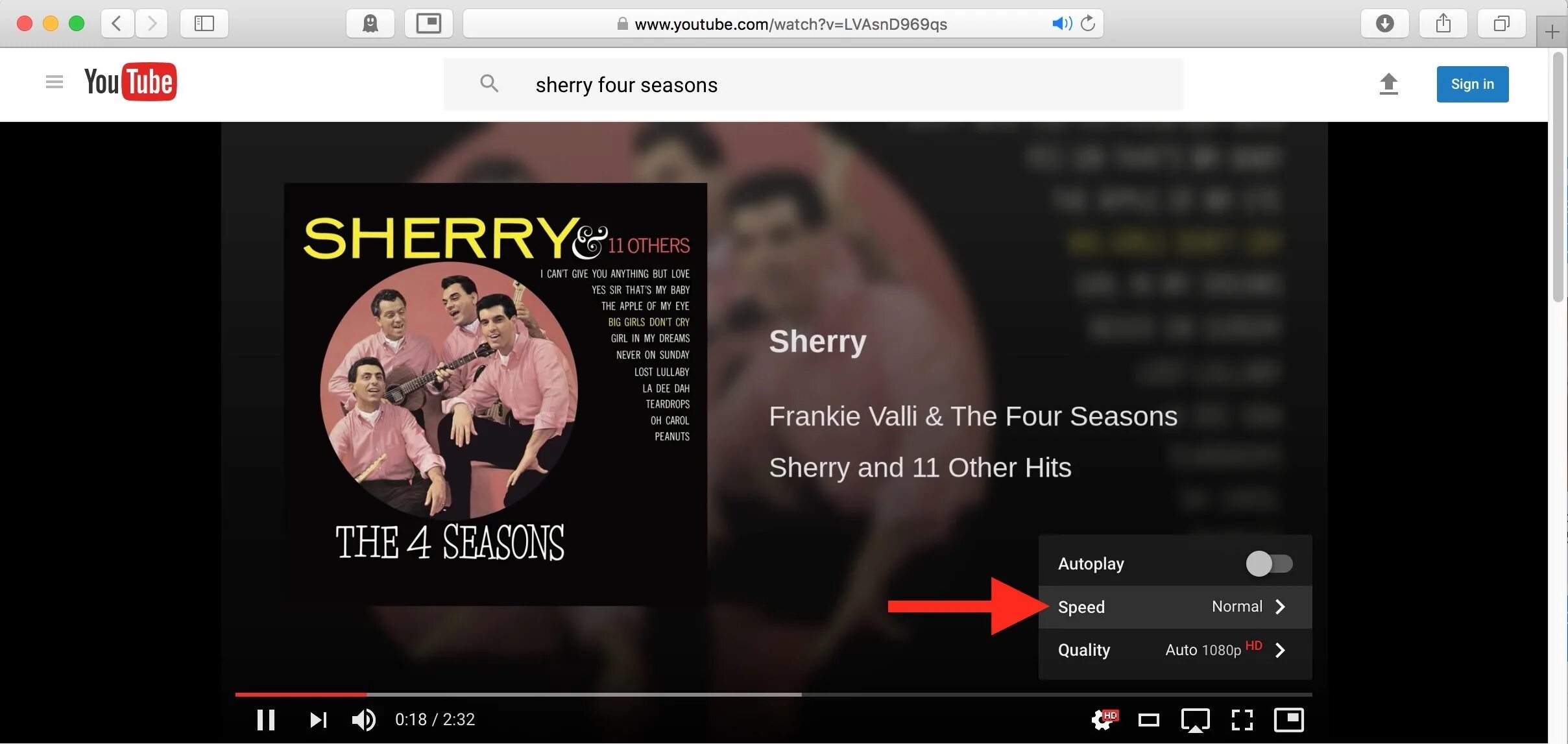Image resolution: width=1568 pixels, height=744 pixels.
Task: Enter fullscreen video mode
Action: click(1242, 719)
